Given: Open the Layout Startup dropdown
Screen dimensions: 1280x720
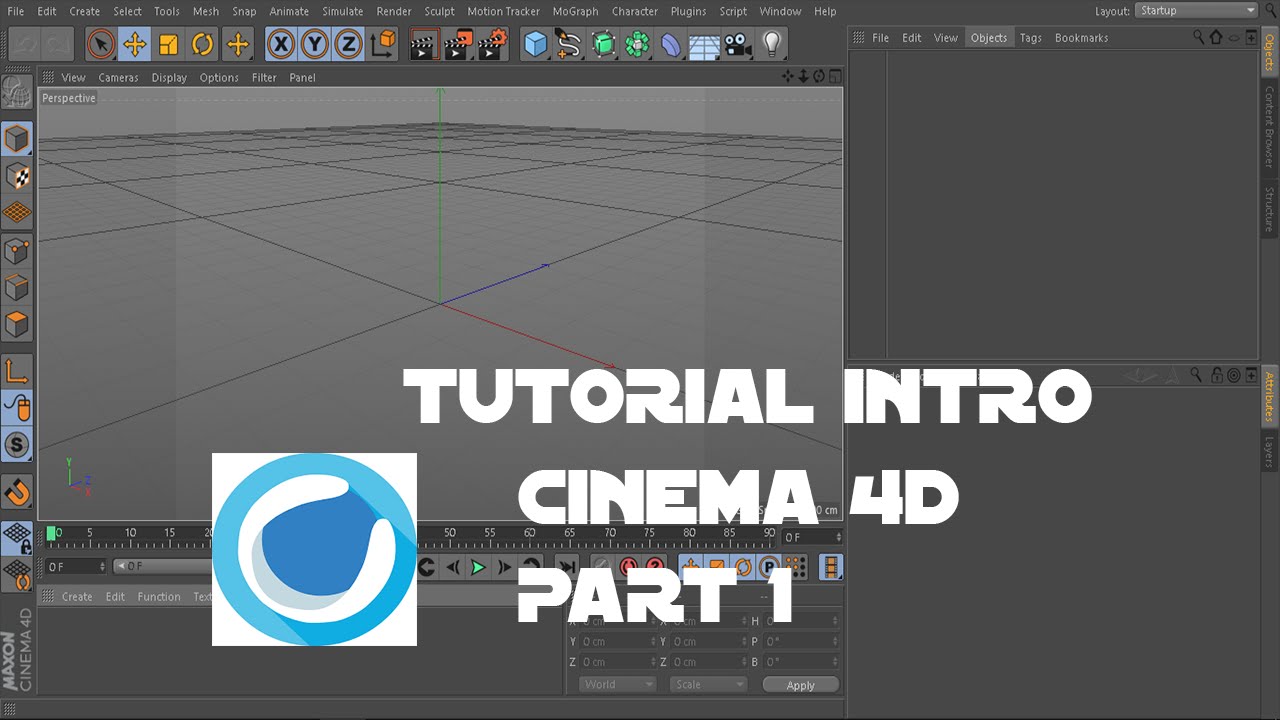Looking at the screenshot, I should pyautogui.click(x=1197, y=10).
